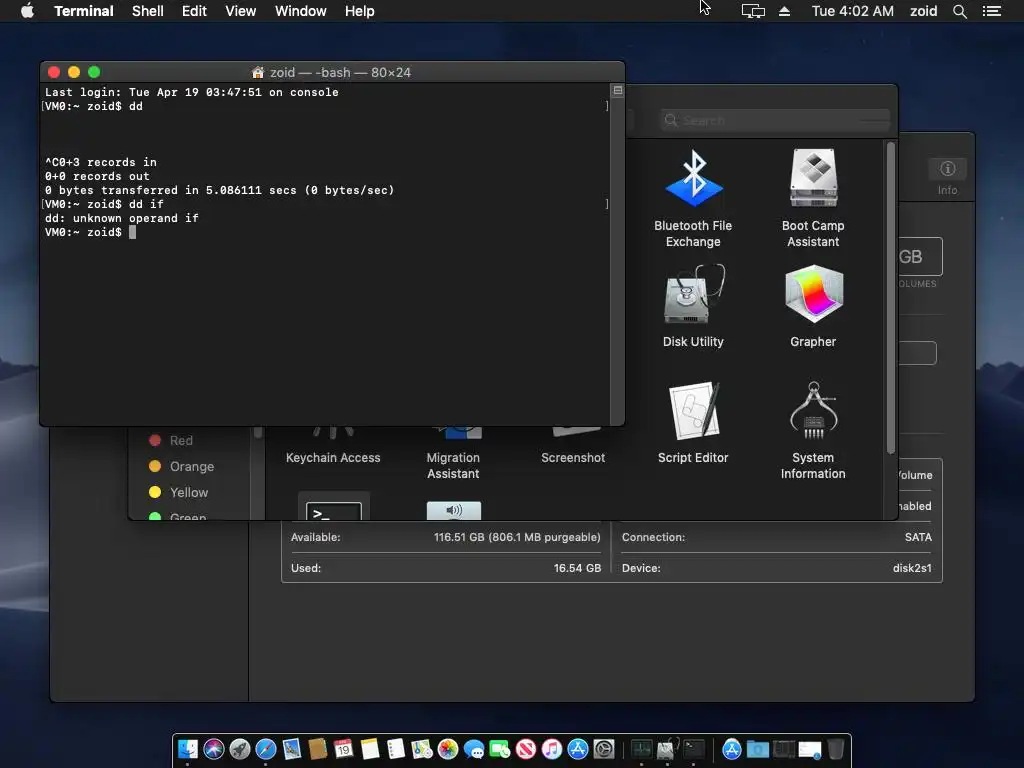Open Calendar from the Dock
The width and height of the screenshot is (1024, 768).
tap(344, 749)
